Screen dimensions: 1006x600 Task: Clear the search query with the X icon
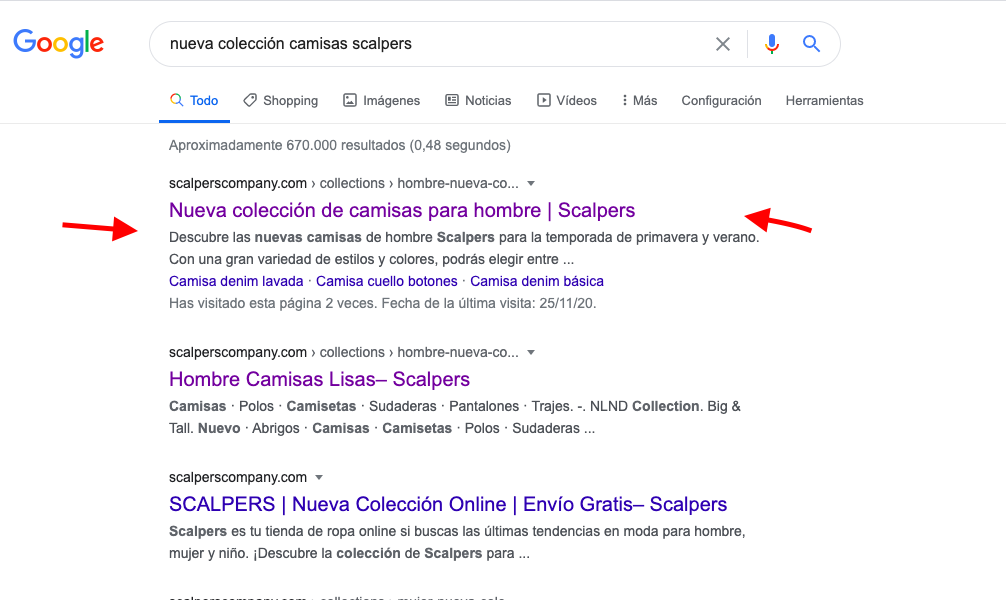click(x=723, y=44)
